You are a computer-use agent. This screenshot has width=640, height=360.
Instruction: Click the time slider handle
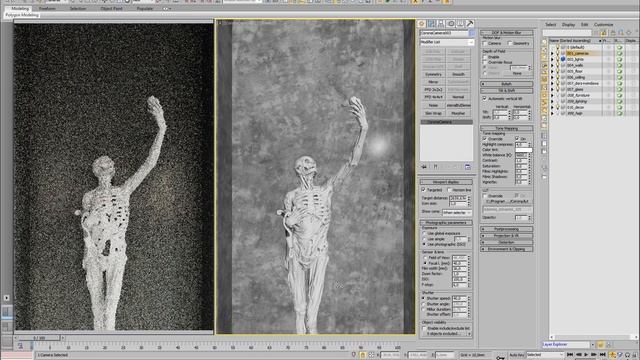[39, 338]
